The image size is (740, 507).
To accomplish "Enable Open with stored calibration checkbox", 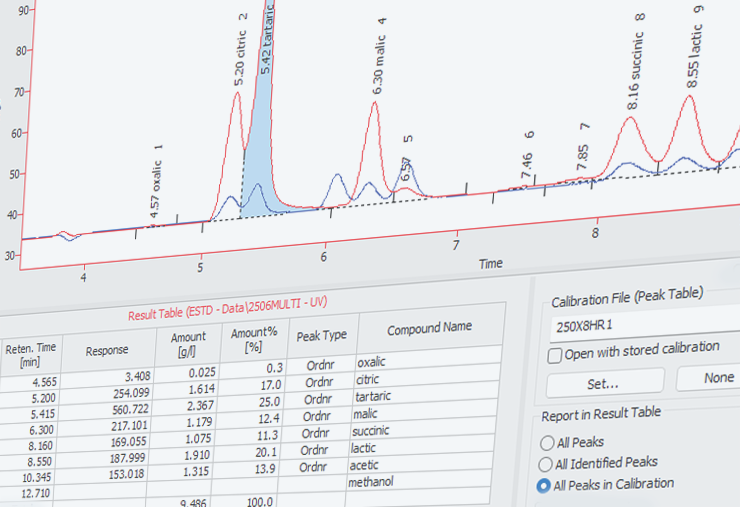I will point(555,355).
